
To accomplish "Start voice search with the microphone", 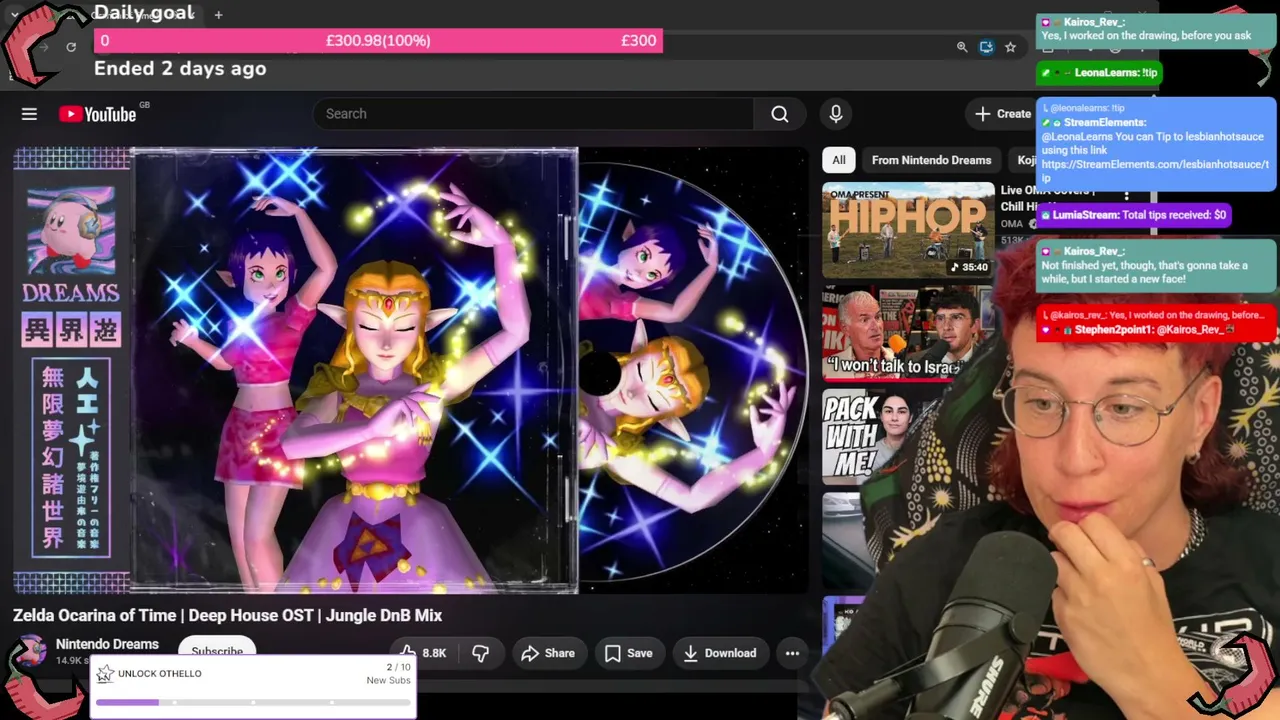I will pos(836,114).
